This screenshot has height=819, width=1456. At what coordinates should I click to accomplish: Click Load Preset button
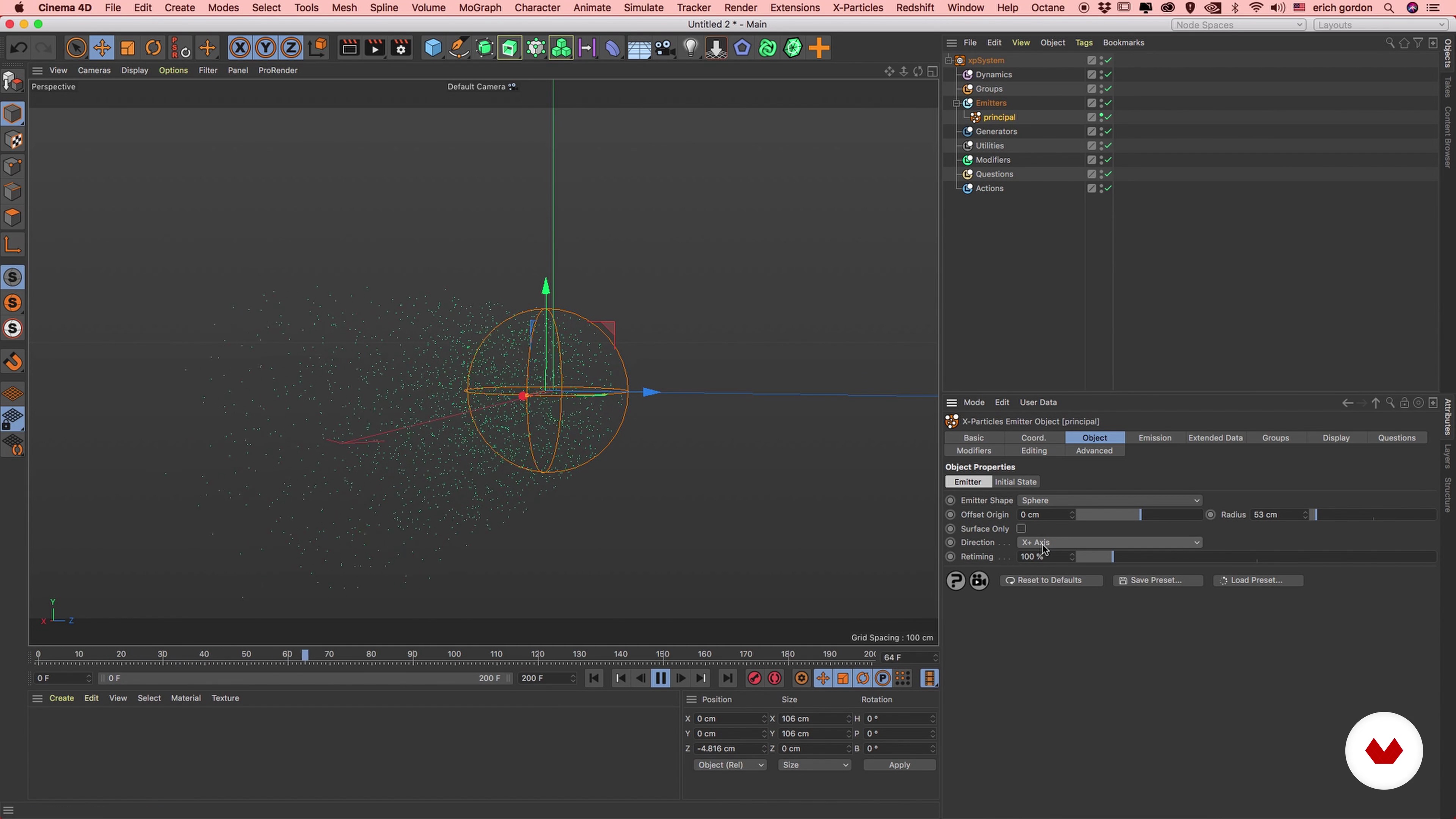1258,580
